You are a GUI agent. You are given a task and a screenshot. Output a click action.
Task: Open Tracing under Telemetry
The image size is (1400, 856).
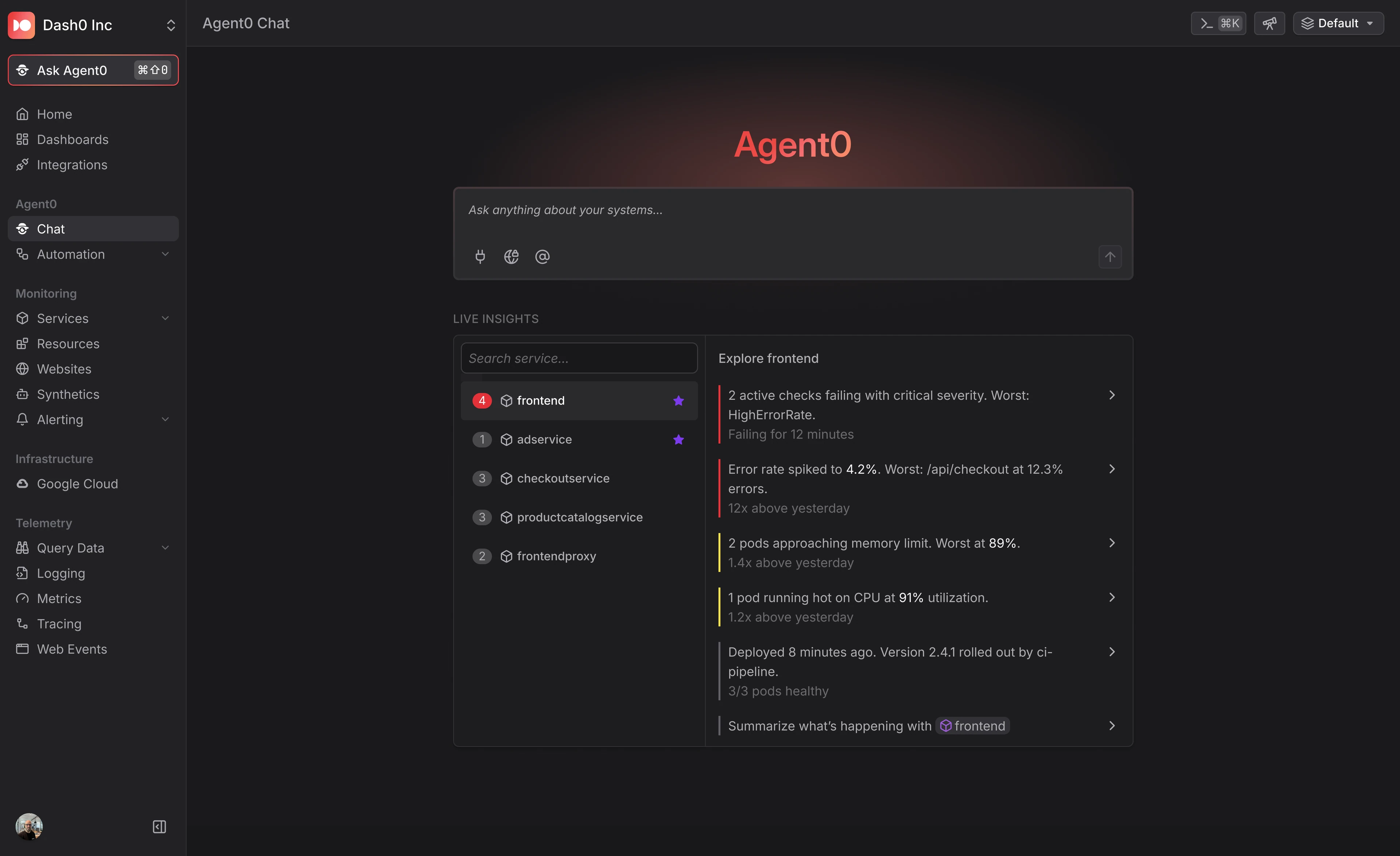click(93, 624)
